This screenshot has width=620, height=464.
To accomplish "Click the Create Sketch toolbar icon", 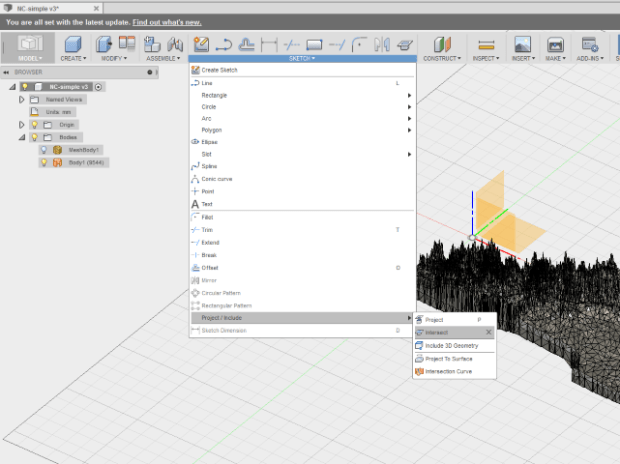I will pyautogui.click(x=201, y=44).
